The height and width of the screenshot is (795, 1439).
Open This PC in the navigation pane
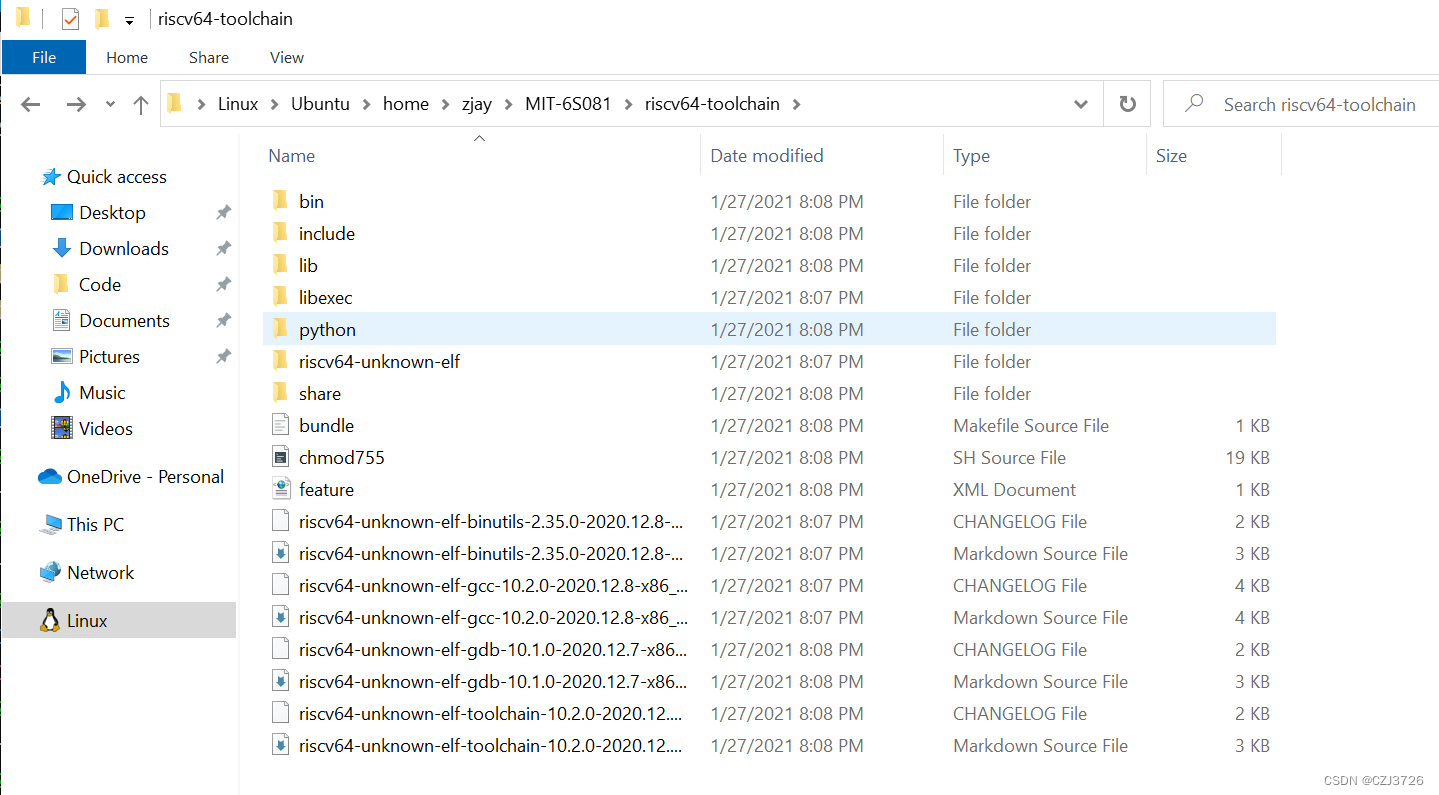point(94,523)
